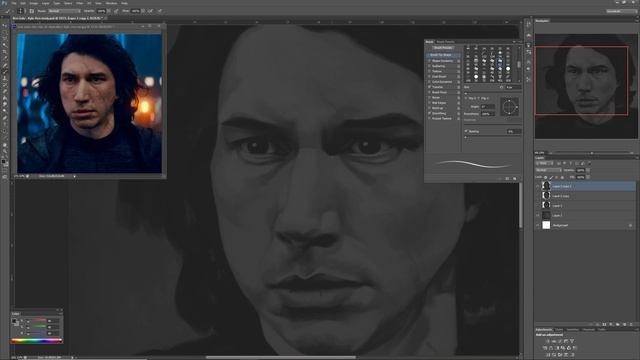Add Curves adjustment
This screenshot has height=360, width=640.
560,341
